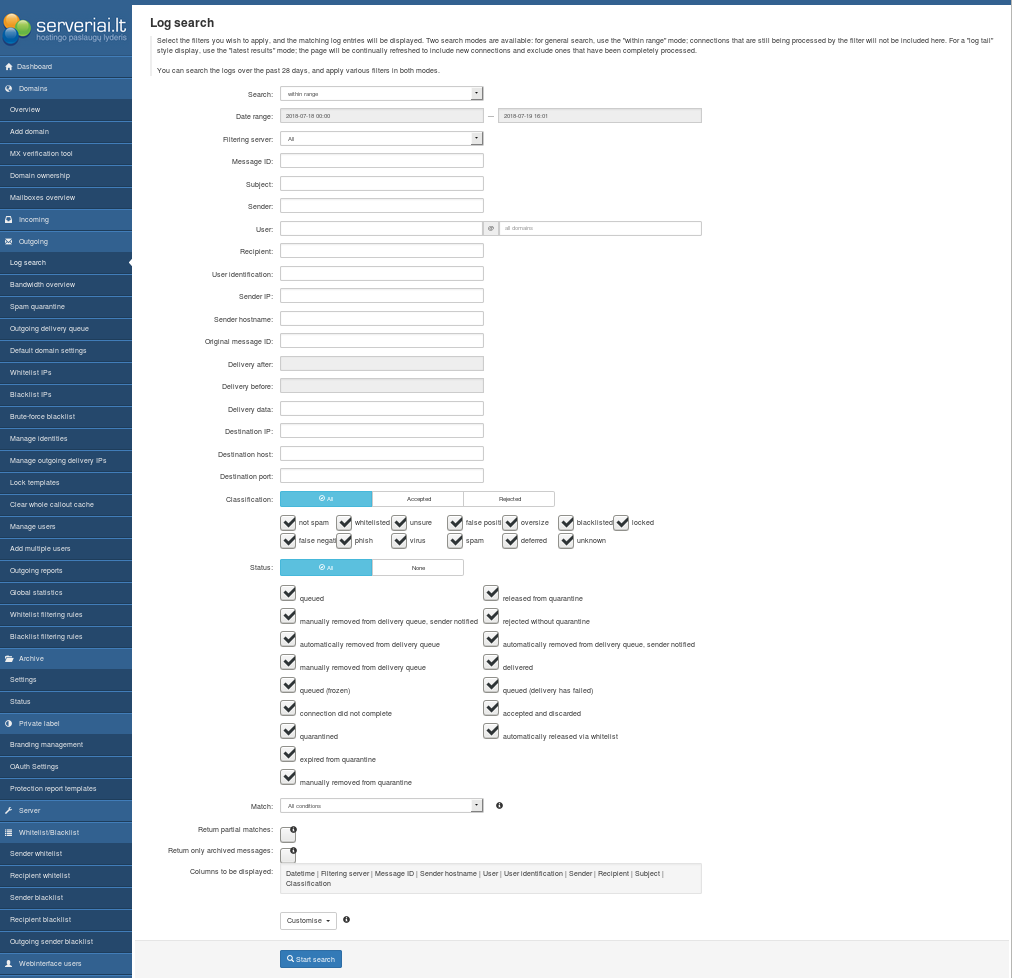Select None in the Status toggle
Viewport: 1012px width, 979px height.
(x=417, y=568)
